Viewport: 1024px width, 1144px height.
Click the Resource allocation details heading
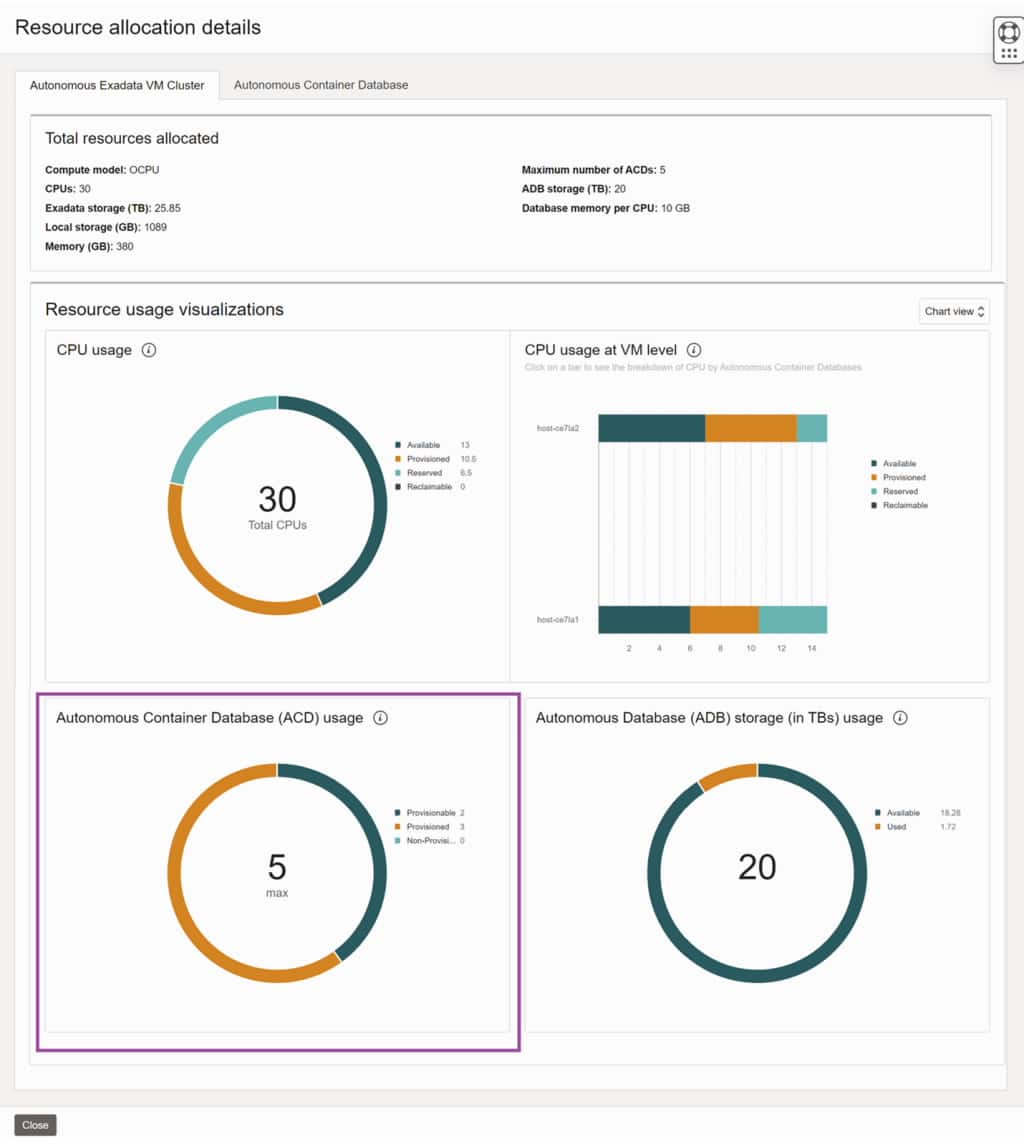[x=137, y=27]
